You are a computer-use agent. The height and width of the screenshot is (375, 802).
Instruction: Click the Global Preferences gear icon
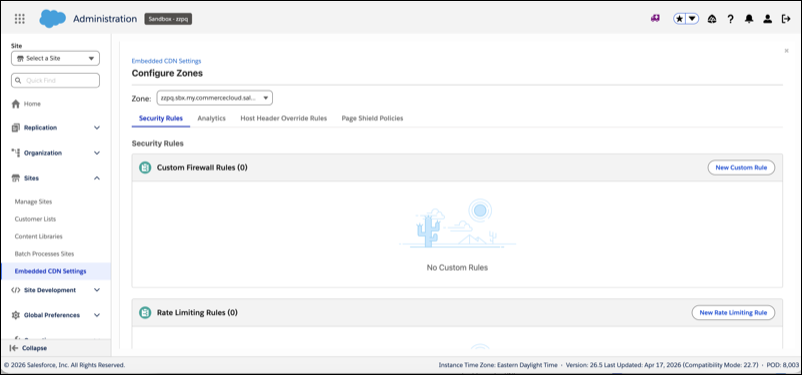click(x=15, y=315)
